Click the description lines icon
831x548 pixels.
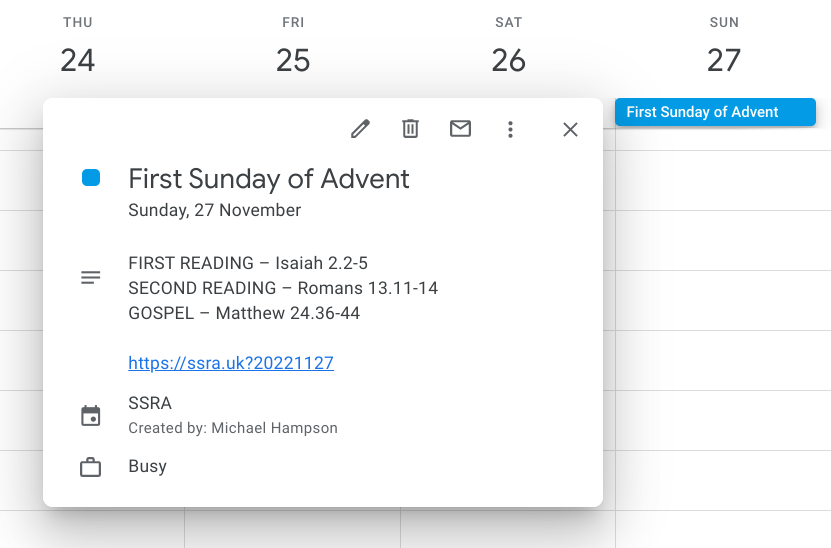pyautogui.click(x=91, y=277)
